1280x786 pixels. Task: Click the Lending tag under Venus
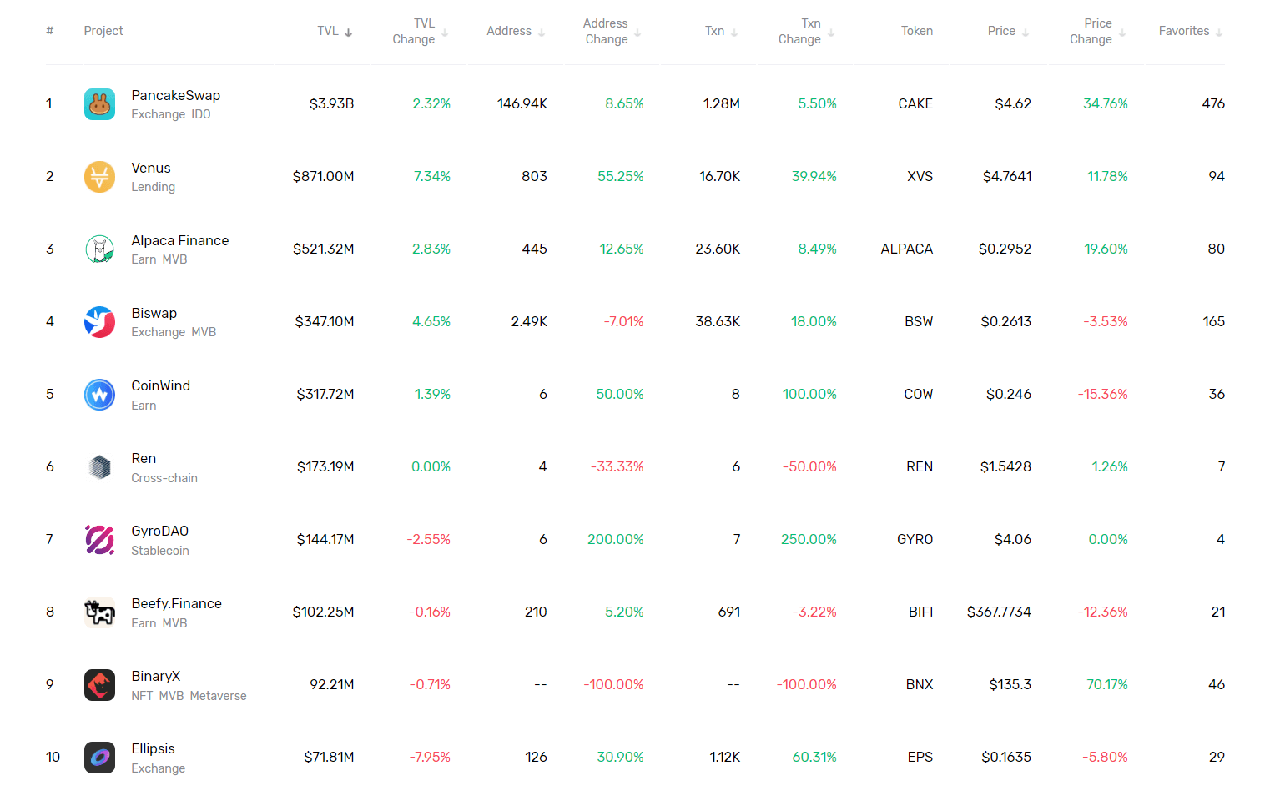pos(153,187)
